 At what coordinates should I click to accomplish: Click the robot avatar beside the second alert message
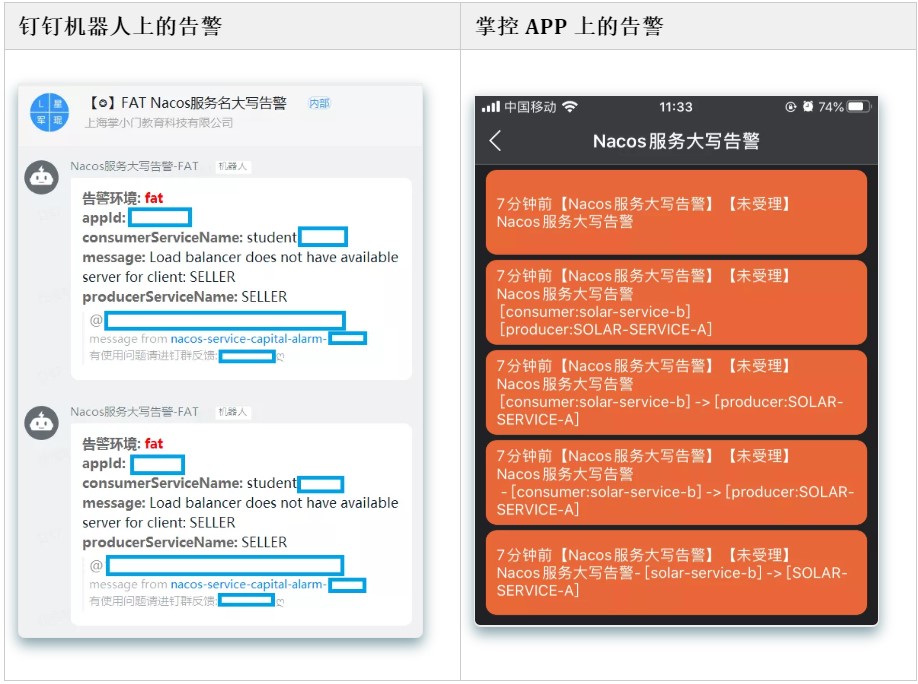click(42, 422)
